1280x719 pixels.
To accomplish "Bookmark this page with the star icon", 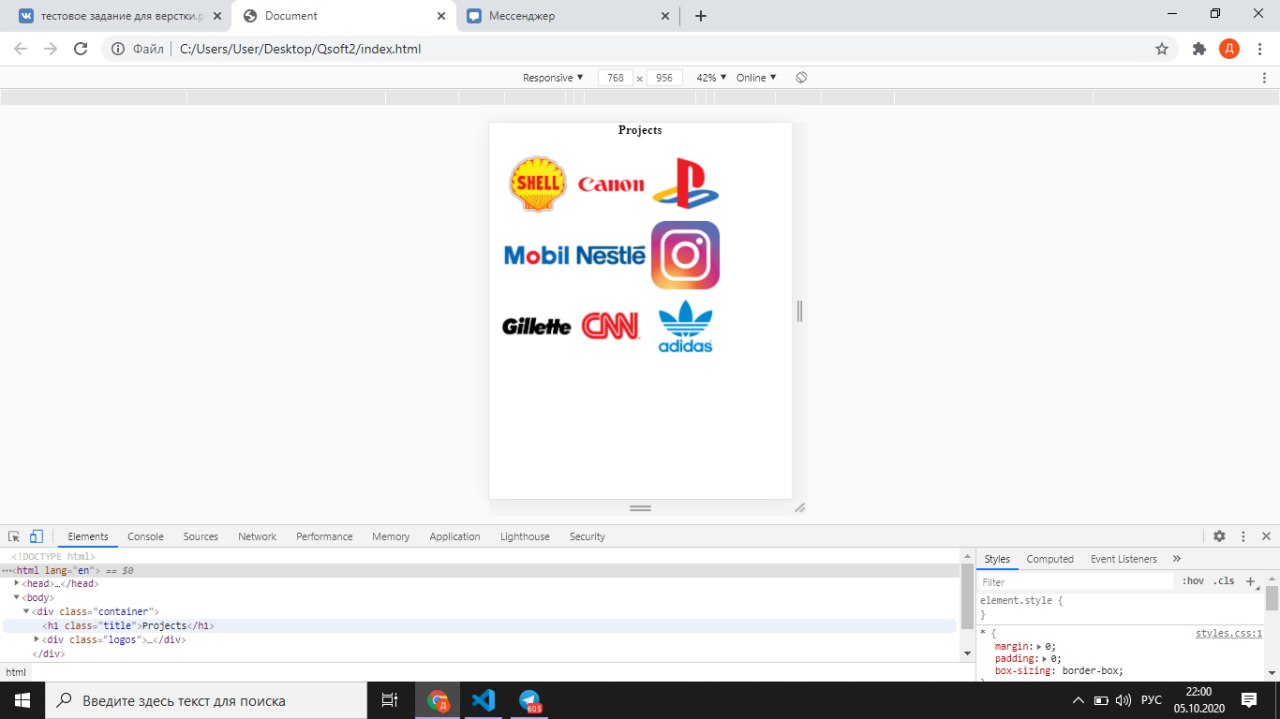I will tap(1161, 48).
